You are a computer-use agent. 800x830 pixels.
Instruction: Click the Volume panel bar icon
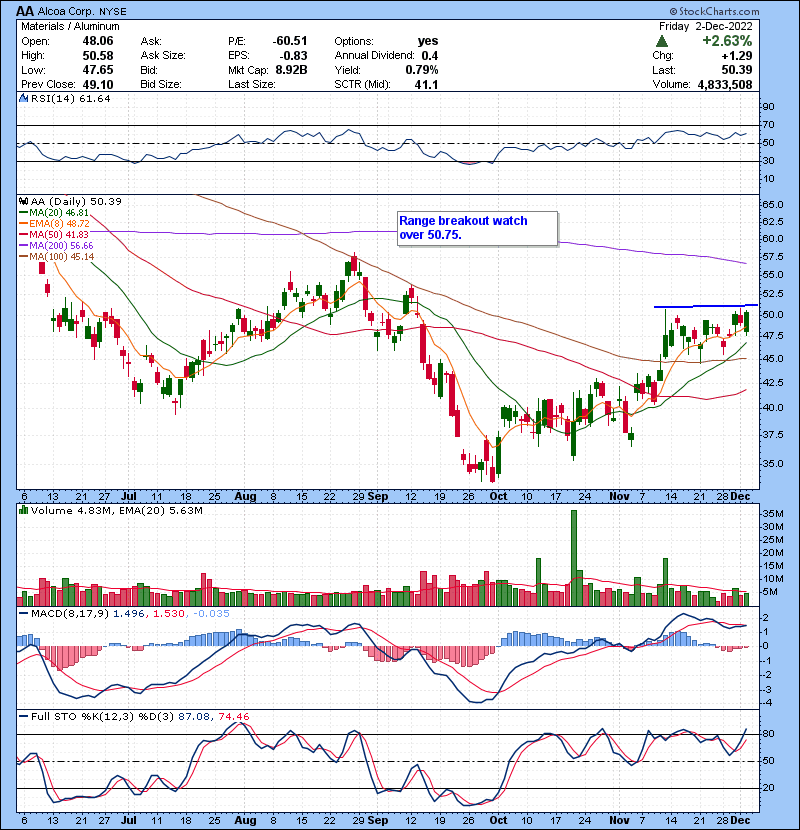pos(23,510)
